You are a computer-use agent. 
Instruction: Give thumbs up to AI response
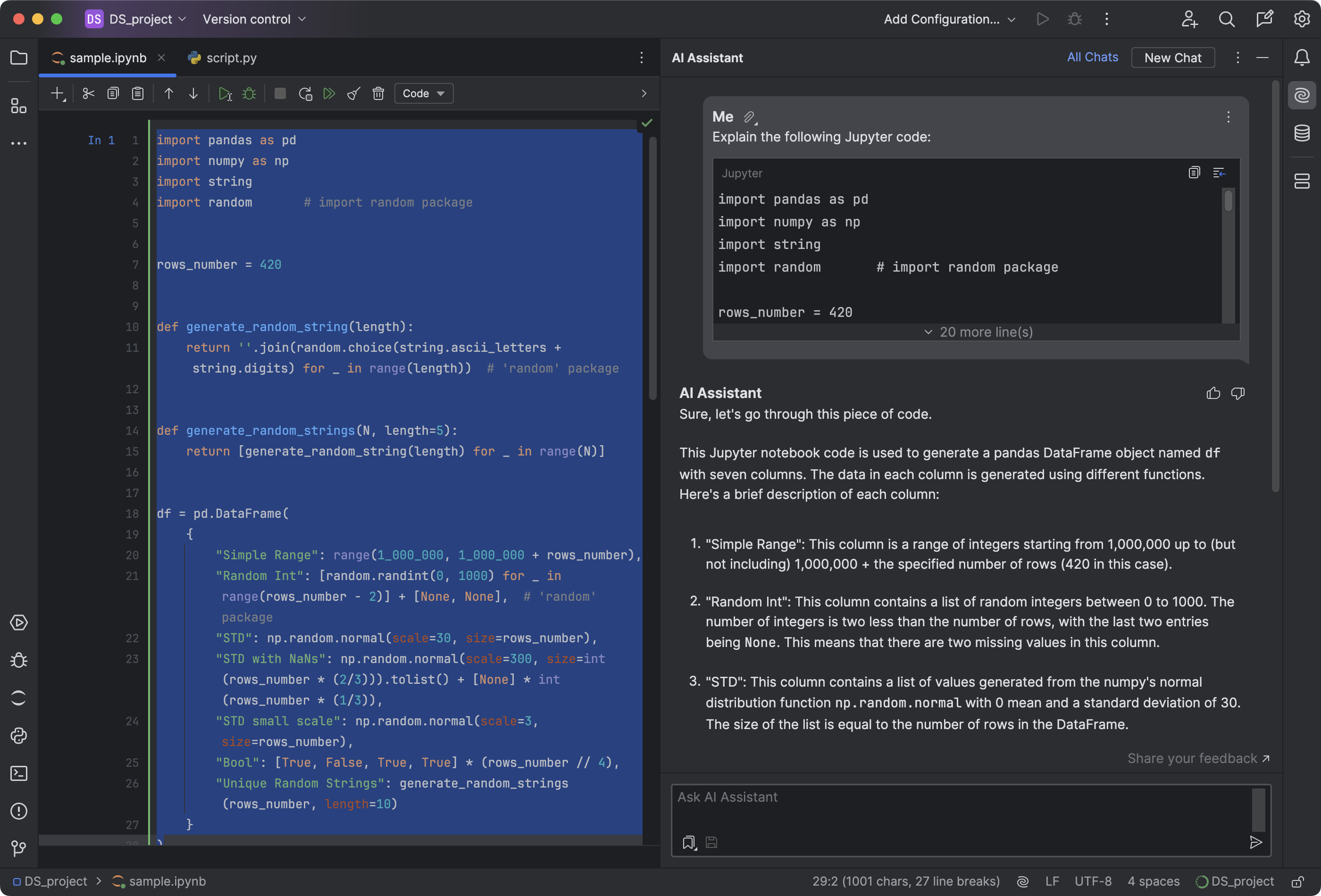pos(1213,393)
